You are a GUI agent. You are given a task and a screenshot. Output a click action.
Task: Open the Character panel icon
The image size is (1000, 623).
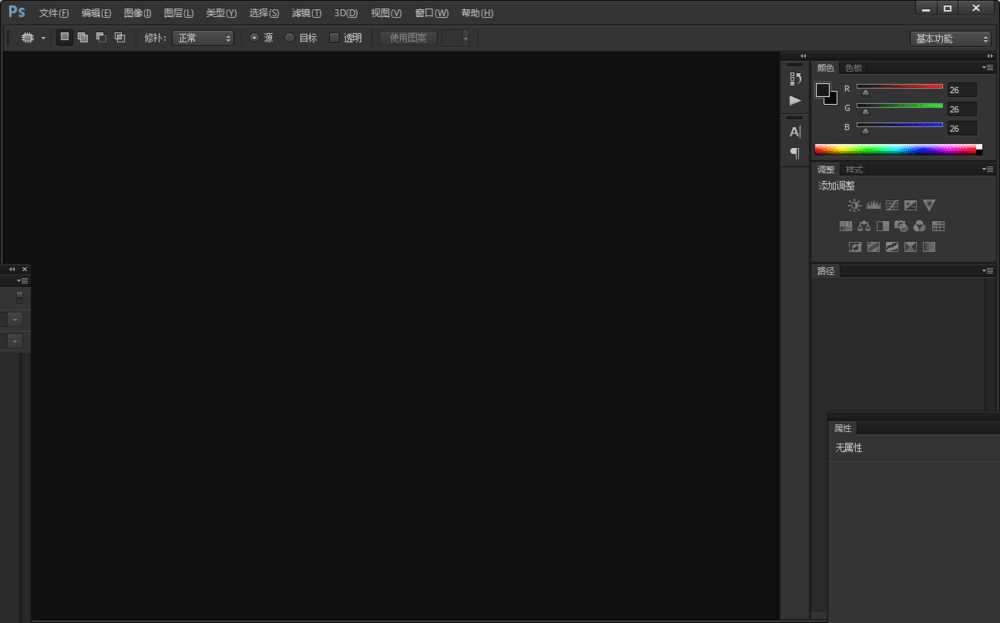(x=795, y=132)
